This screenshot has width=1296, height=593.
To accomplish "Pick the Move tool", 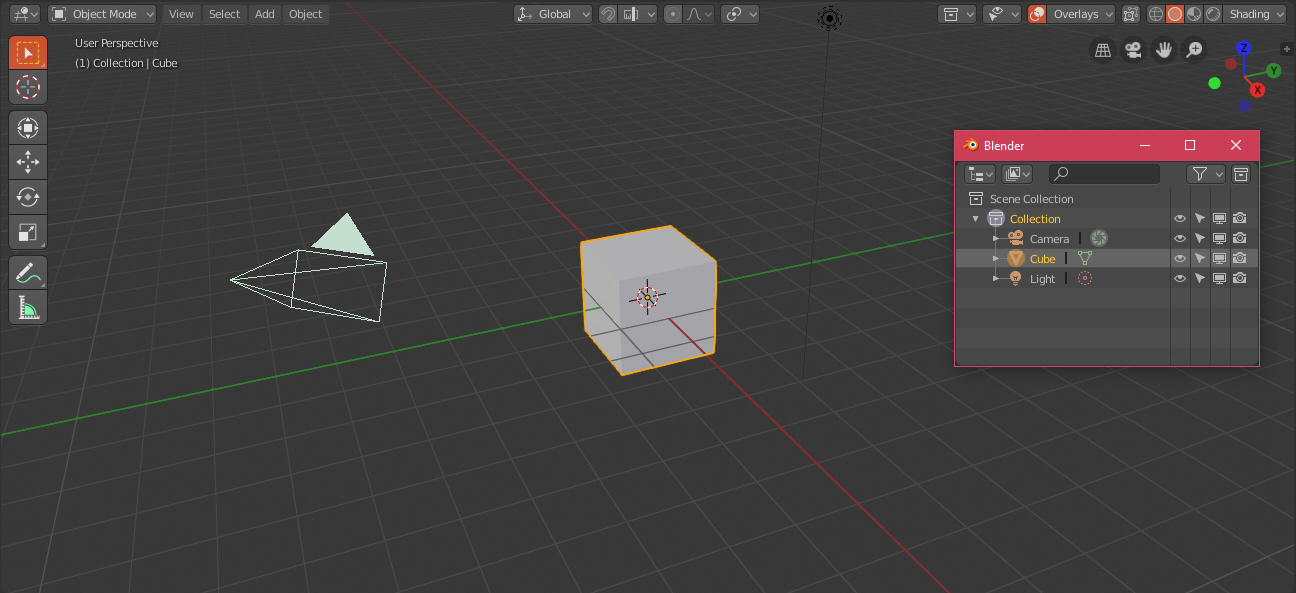I will [x=28, y=161].
